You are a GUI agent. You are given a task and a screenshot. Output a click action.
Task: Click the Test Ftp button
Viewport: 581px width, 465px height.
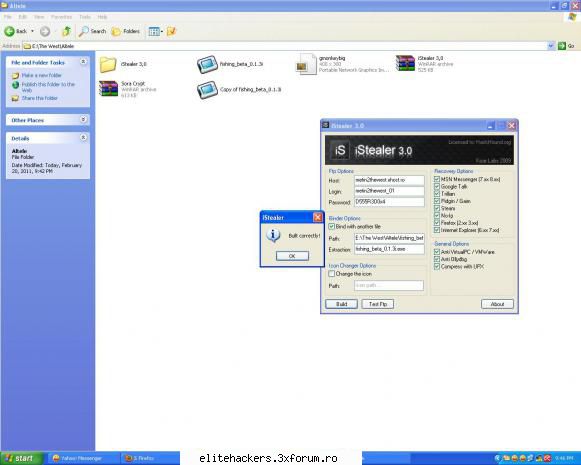click(378, 304)
